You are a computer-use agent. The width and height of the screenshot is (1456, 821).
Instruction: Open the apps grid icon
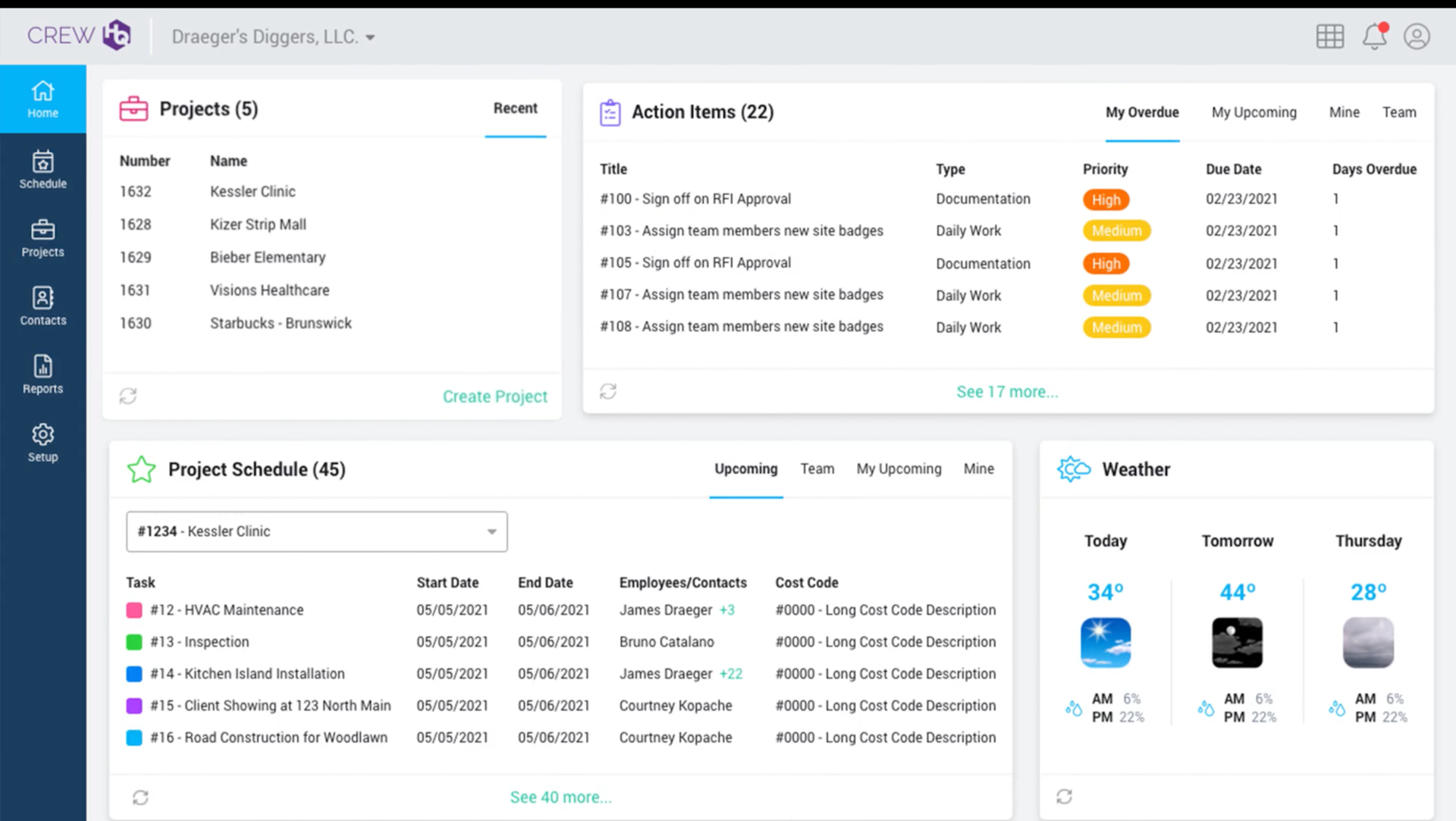tap(1330, 36)
